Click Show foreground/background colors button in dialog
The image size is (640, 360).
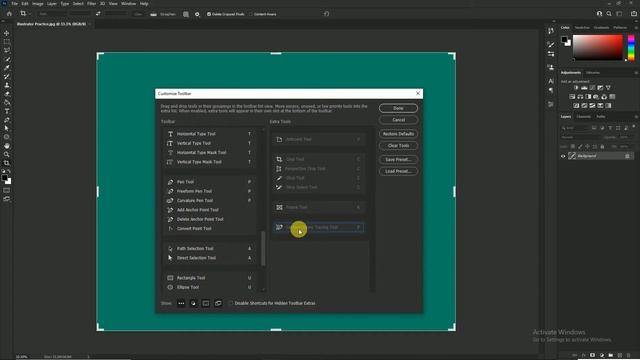coord(193,303)
